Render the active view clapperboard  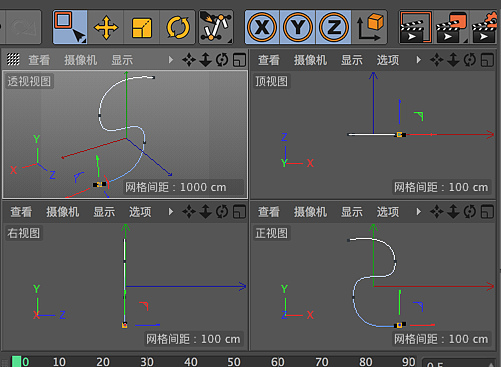(416, 27)
